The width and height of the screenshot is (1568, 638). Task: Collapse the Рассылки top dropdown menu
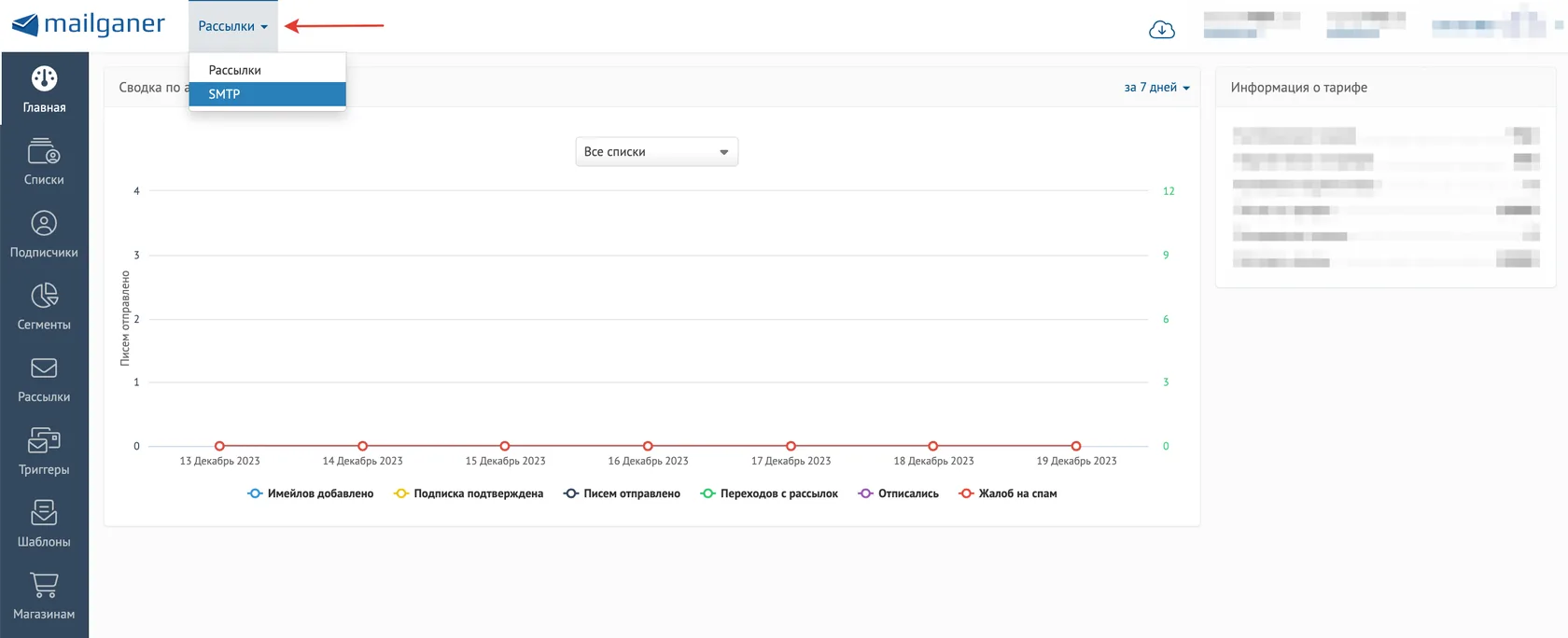tap(233, 26)
